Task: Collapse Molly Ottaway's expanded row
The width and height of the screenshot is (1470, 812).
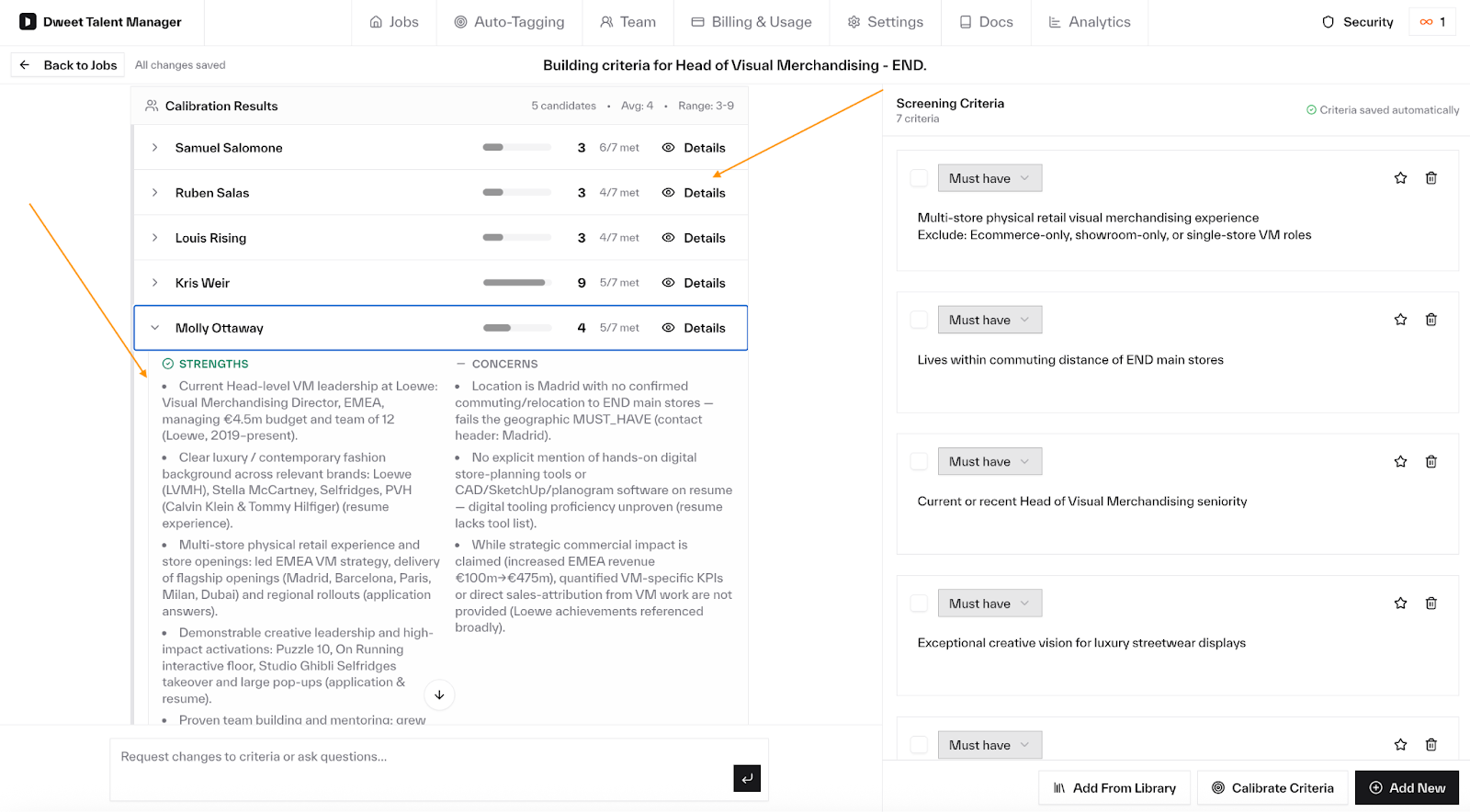Action: [155, 328]
